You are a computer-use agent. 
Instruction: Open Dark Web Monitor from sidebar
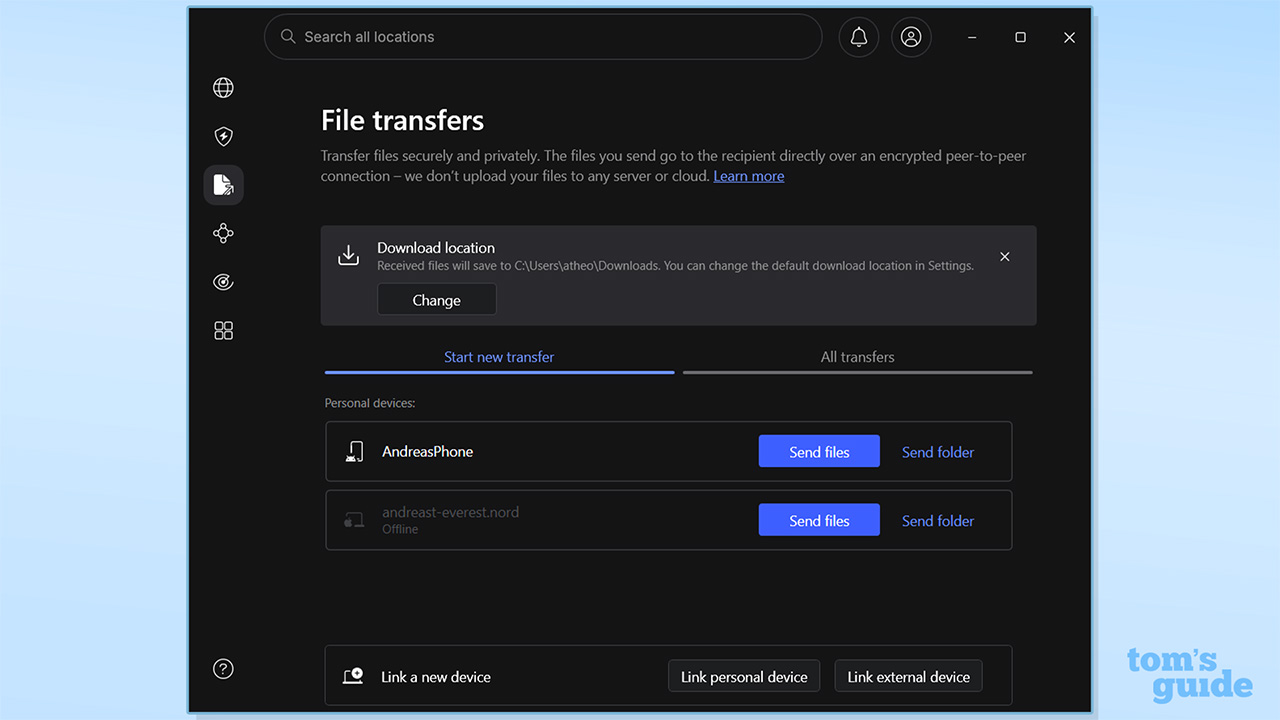click(x=223, y=281)
